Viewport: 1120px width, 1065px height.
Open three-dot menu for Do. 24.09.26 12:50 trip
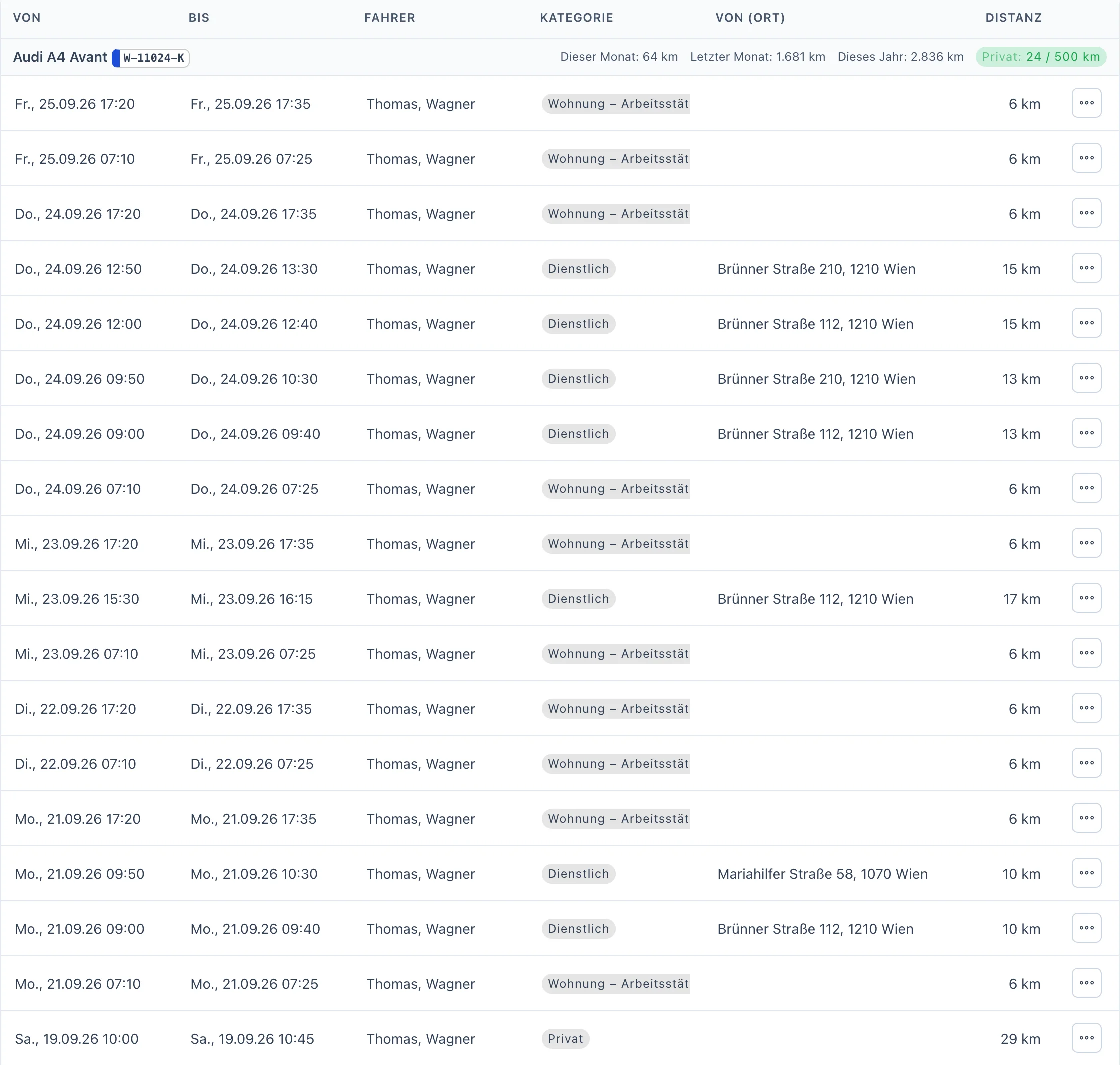(1086, 268)
